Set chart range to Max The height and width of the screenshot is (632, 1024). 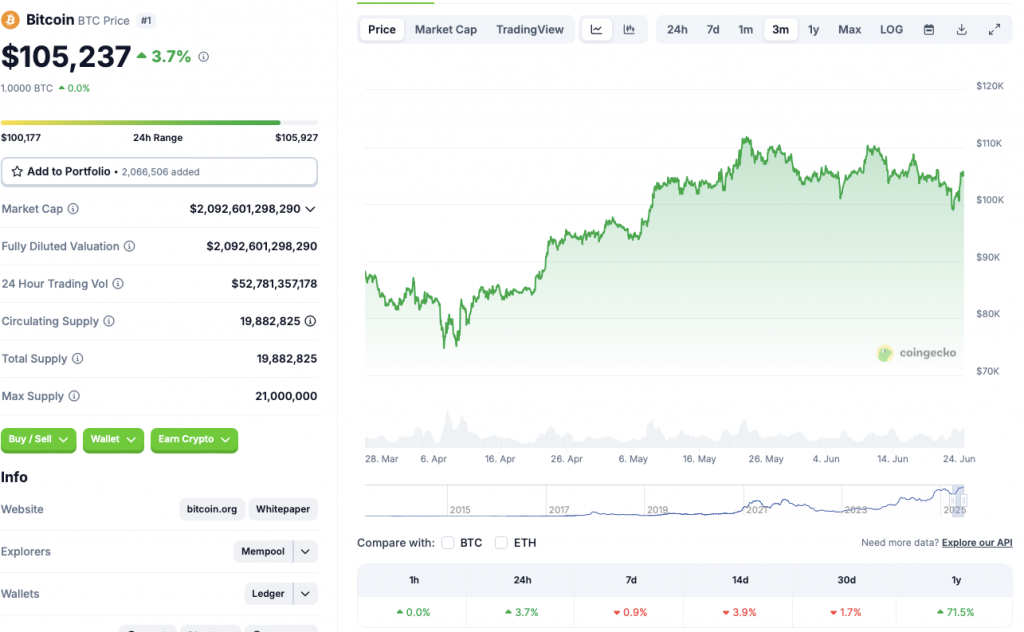point(849,29)
